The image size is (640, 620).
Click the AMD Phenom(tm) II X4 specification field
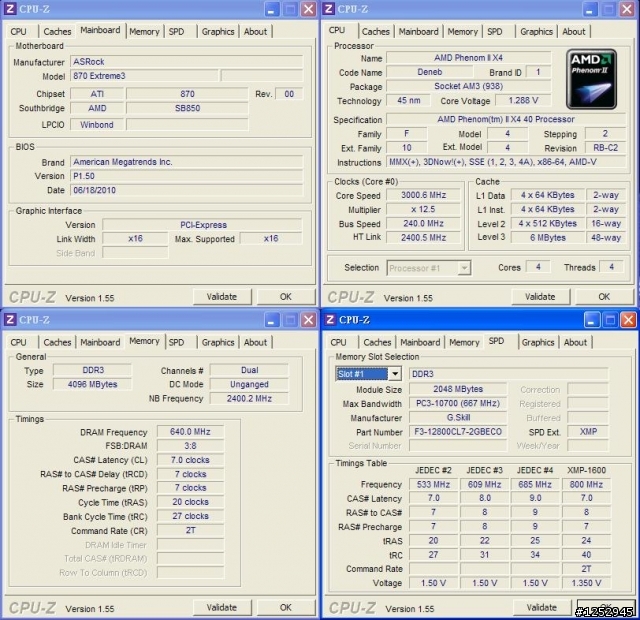pos(506,119)
